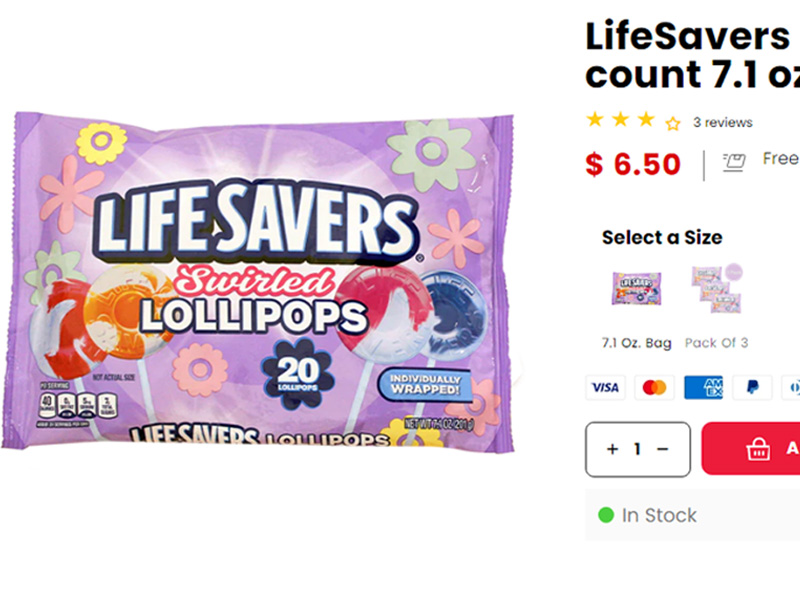Click the American Express payment icon
This screenshot has height=600, width=800.
pos(703,388)
